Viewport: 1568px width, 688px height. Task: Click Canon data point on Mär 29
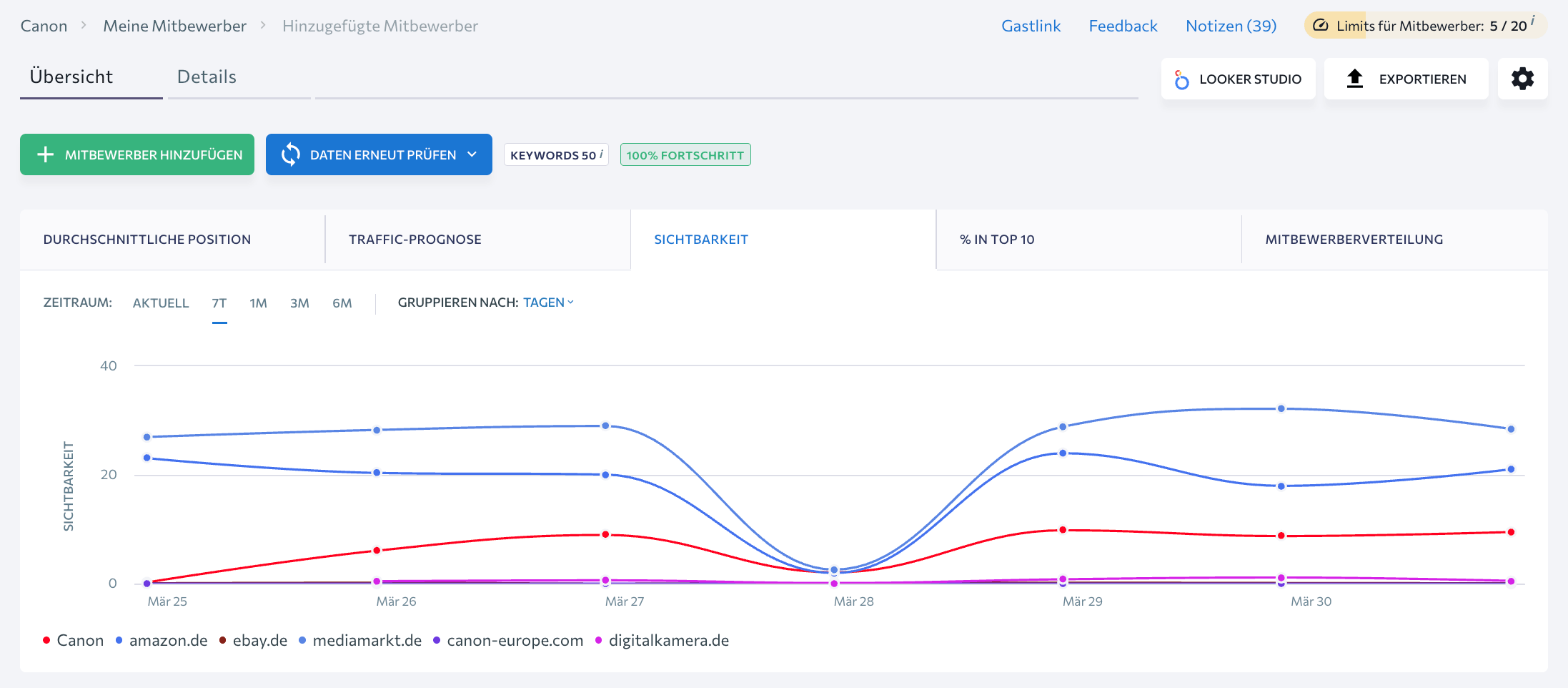pyautogui.click(x=1063, y=530)
